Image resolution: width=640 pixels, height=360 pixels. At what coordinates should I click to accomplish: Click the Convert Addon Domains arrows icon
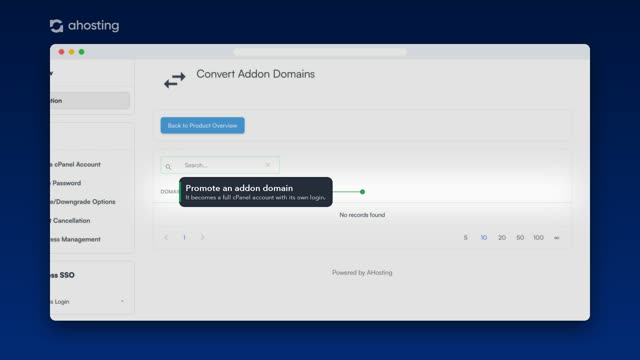coord(175,80)
